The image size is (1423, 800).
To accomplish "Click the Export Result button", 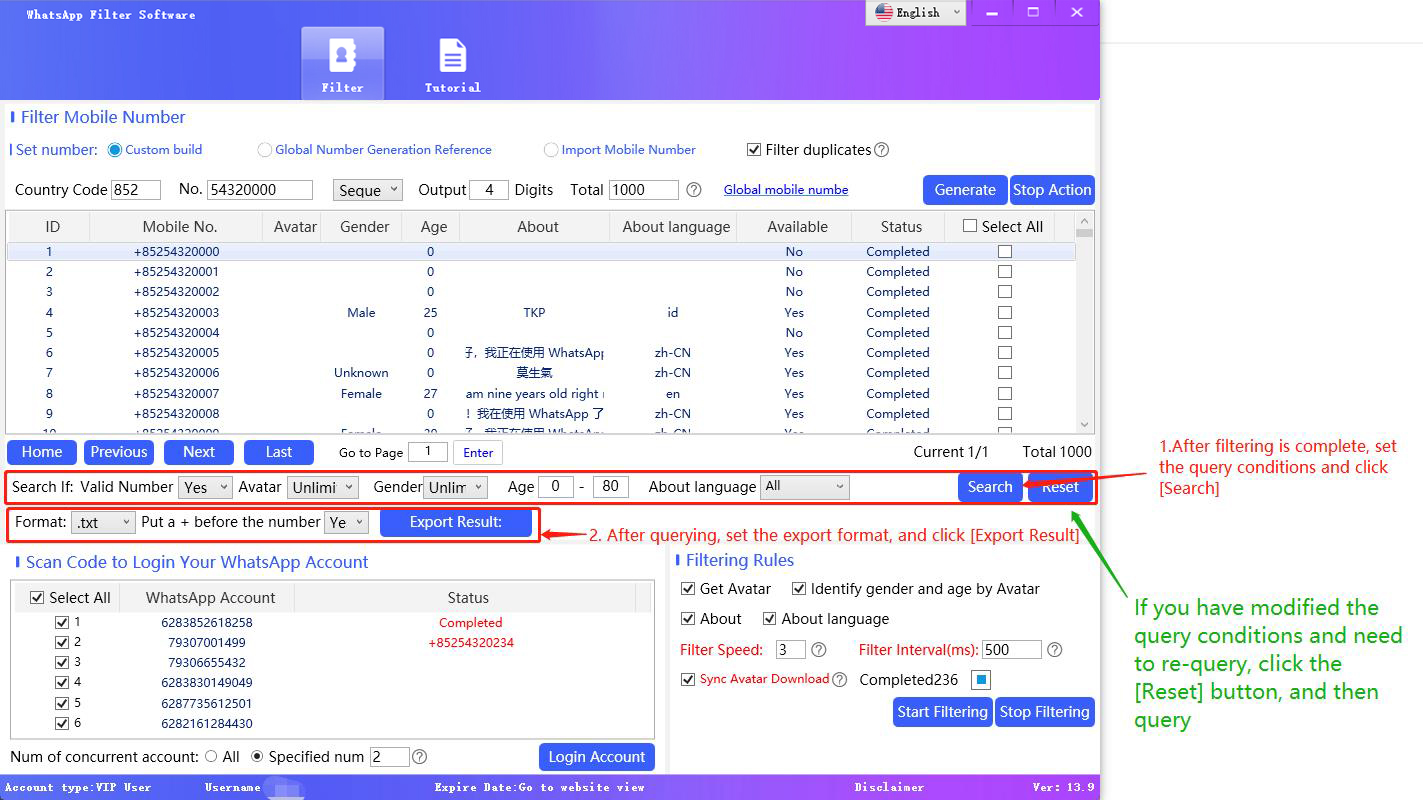I will point(456,522).
